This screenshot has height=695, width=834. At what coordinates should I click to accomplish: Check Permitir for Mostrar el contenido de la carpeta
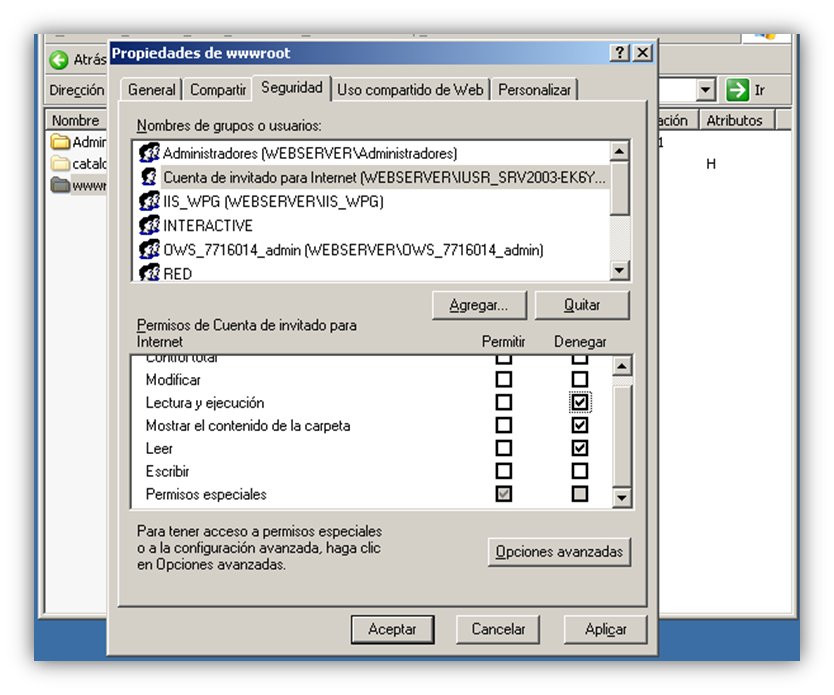tap(503, 425)
